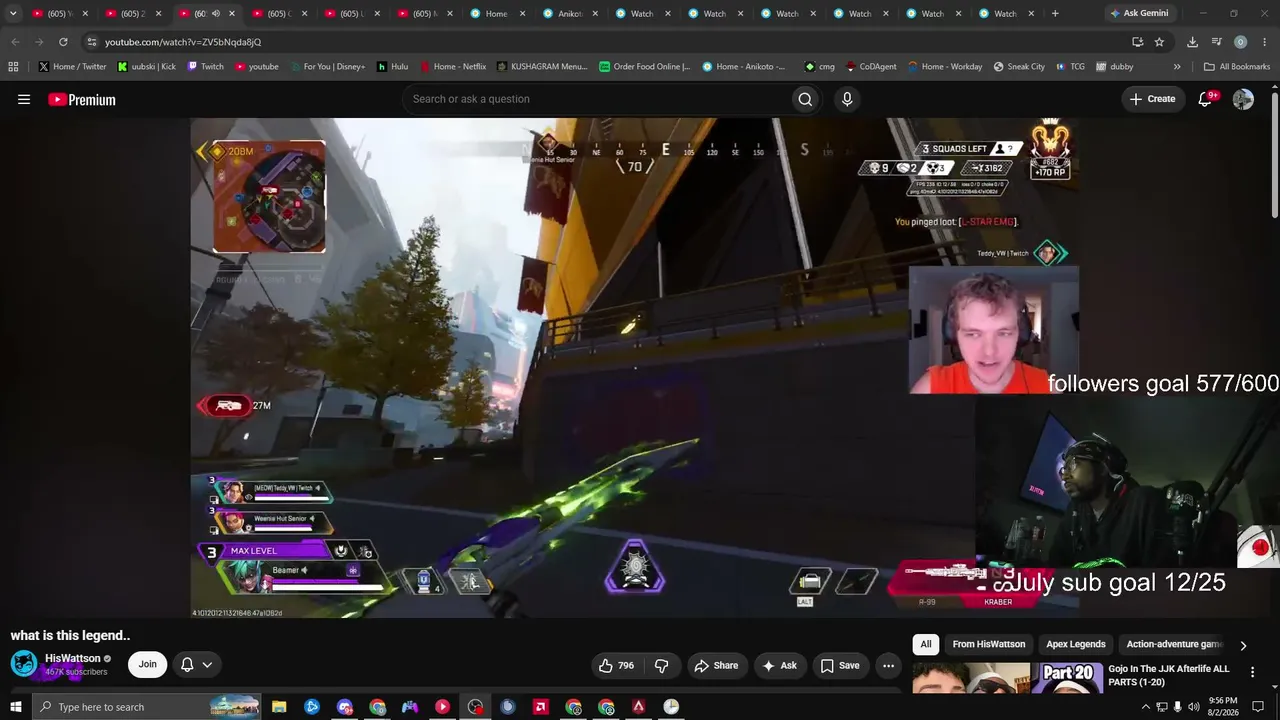Click the Windows taskbar search box
Screen dimensions: 1280x720
point(145,707)
